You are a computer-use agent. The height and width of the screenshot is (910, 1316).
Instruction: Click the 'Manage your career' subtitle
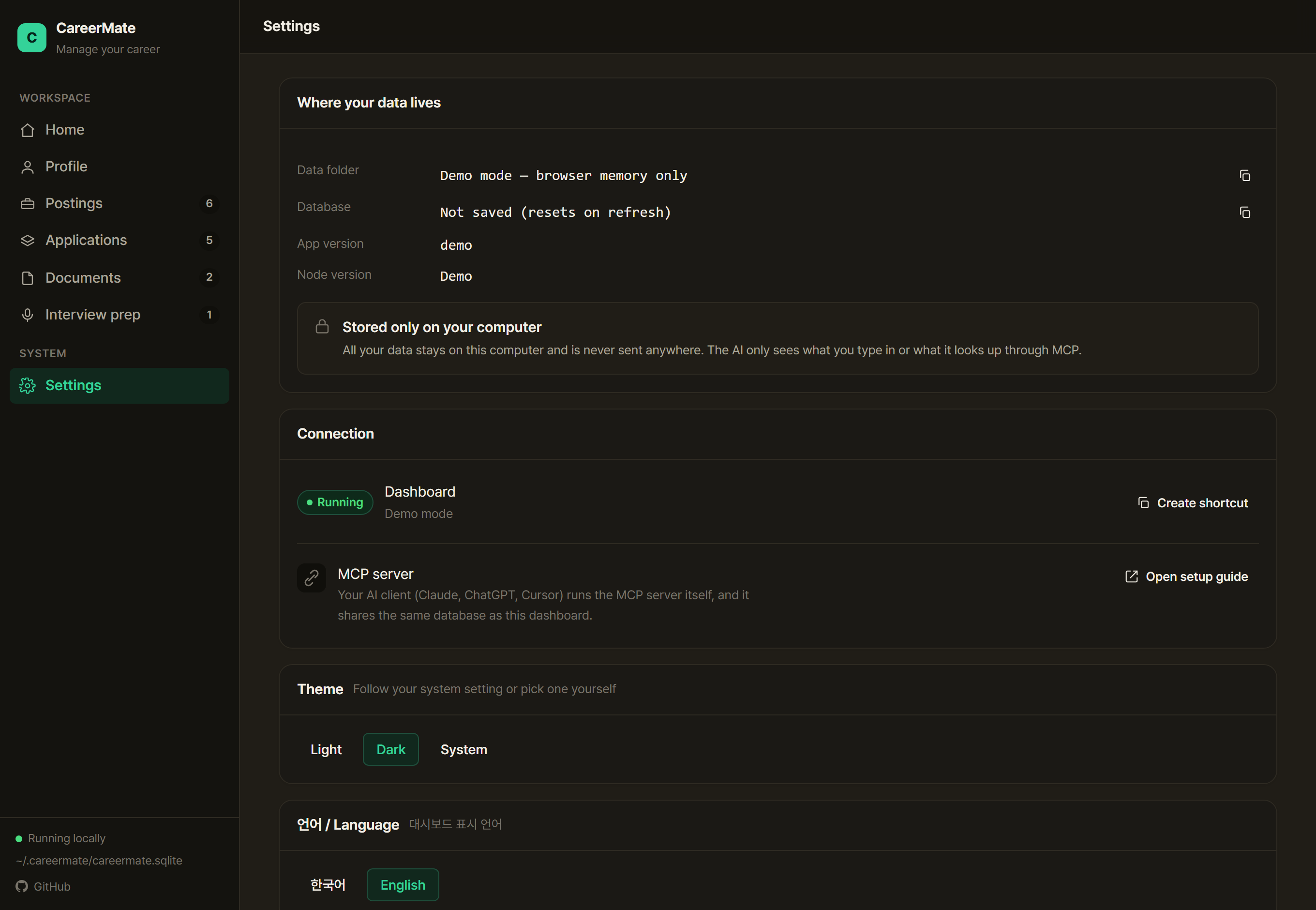pos(108,49)
